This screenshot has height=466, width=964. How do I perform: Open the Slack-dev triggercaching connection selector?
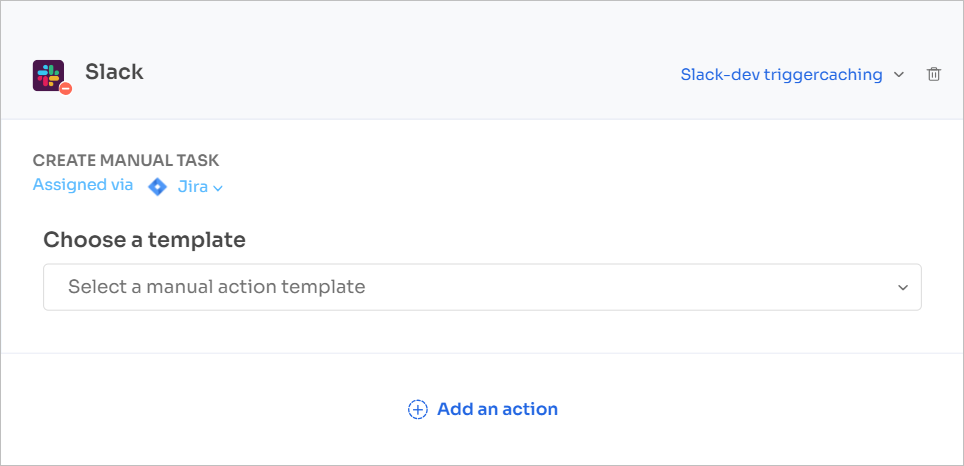tap(781, 75)
